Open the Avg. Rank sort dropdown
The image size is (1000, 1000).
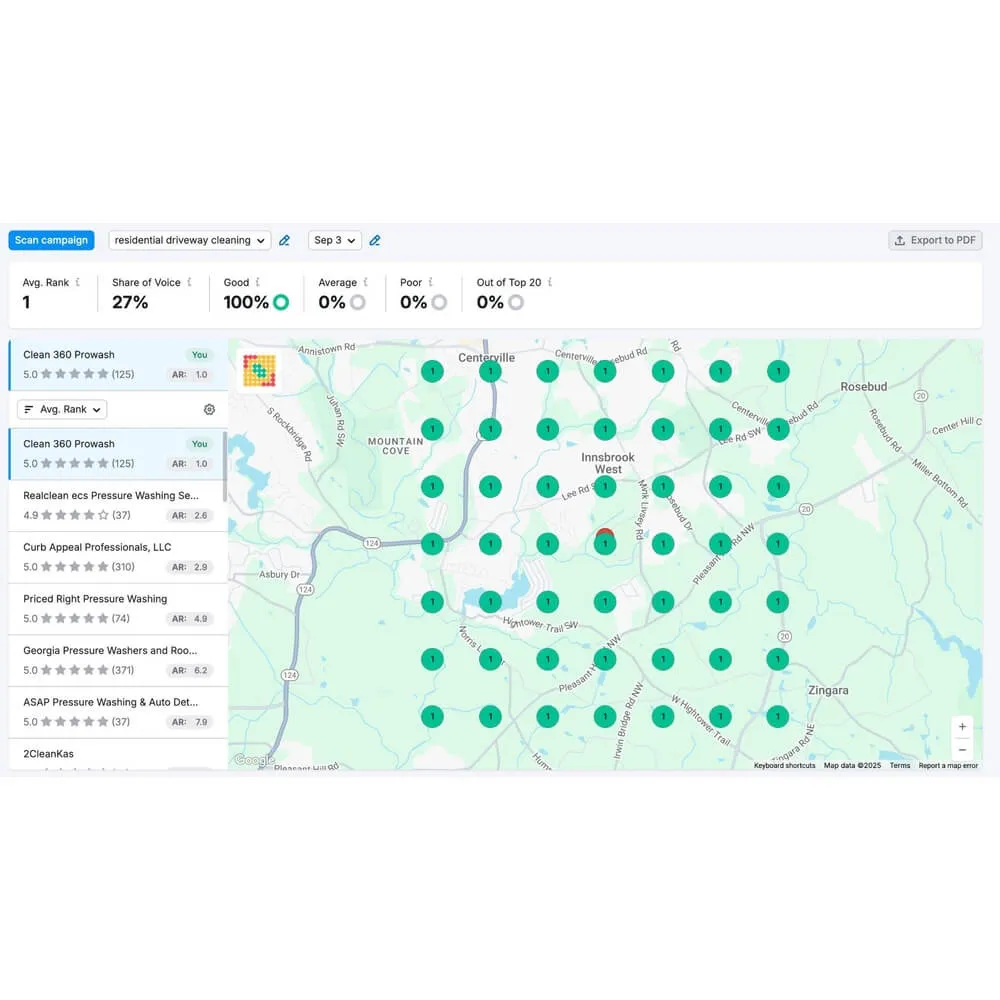tap(62, 409)
